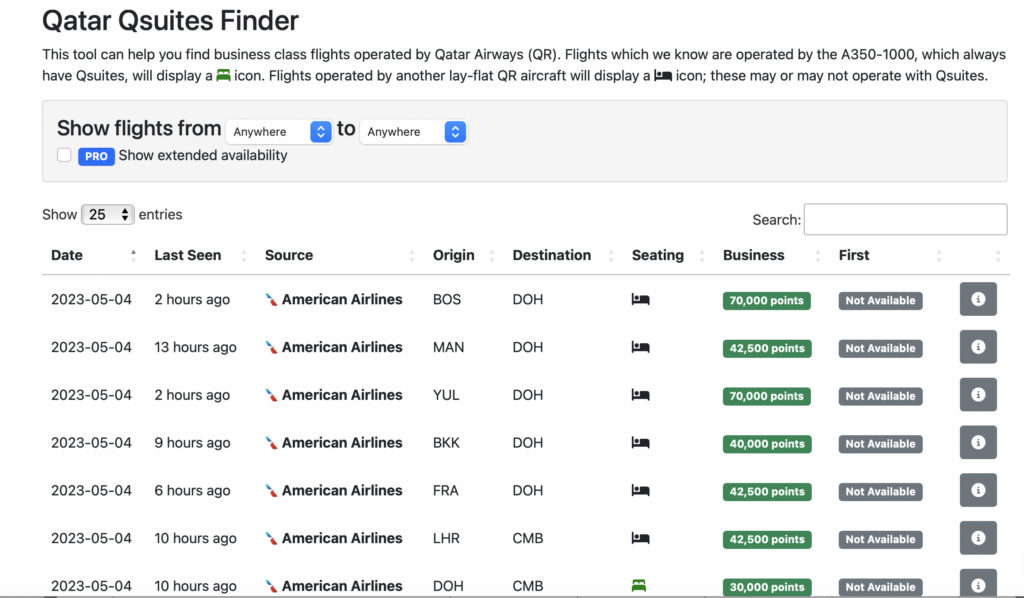The height and width of the screenshot is (598, 1024).
Task: Click the seating icon on the FRA to DOH row
Action: click(638, 491)
